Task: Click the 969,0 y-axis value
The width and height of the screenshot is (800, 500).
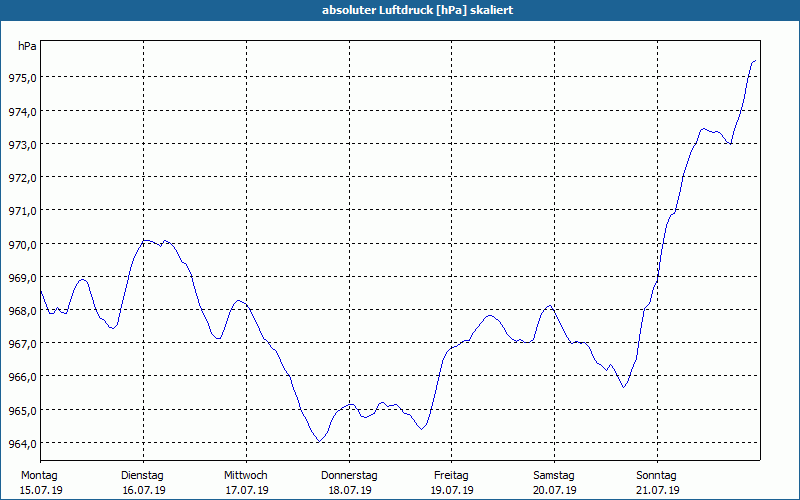Action: coord(22,278)
